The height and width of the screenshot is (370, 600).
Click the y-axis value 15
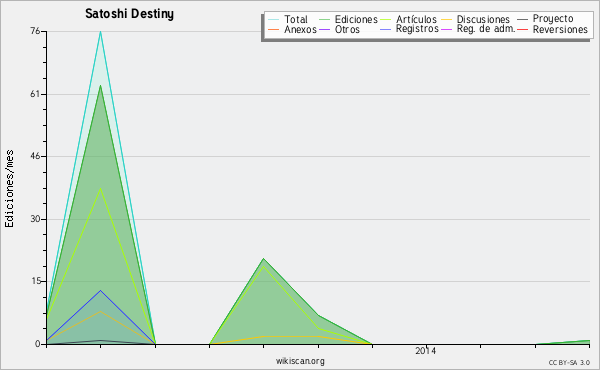35,281
